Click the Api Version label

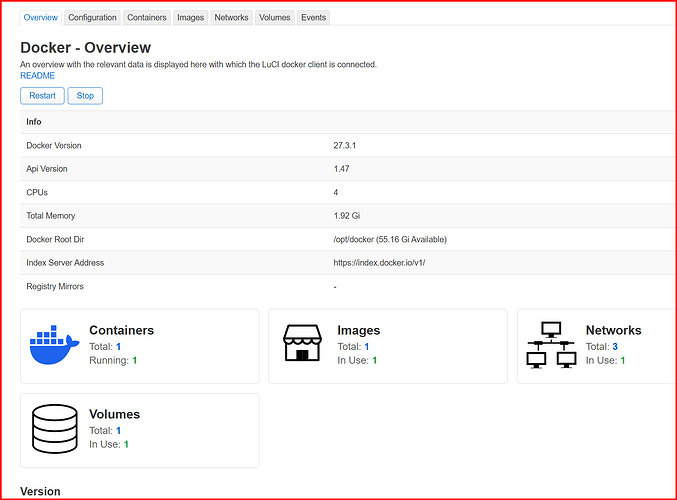coord(47,169)
